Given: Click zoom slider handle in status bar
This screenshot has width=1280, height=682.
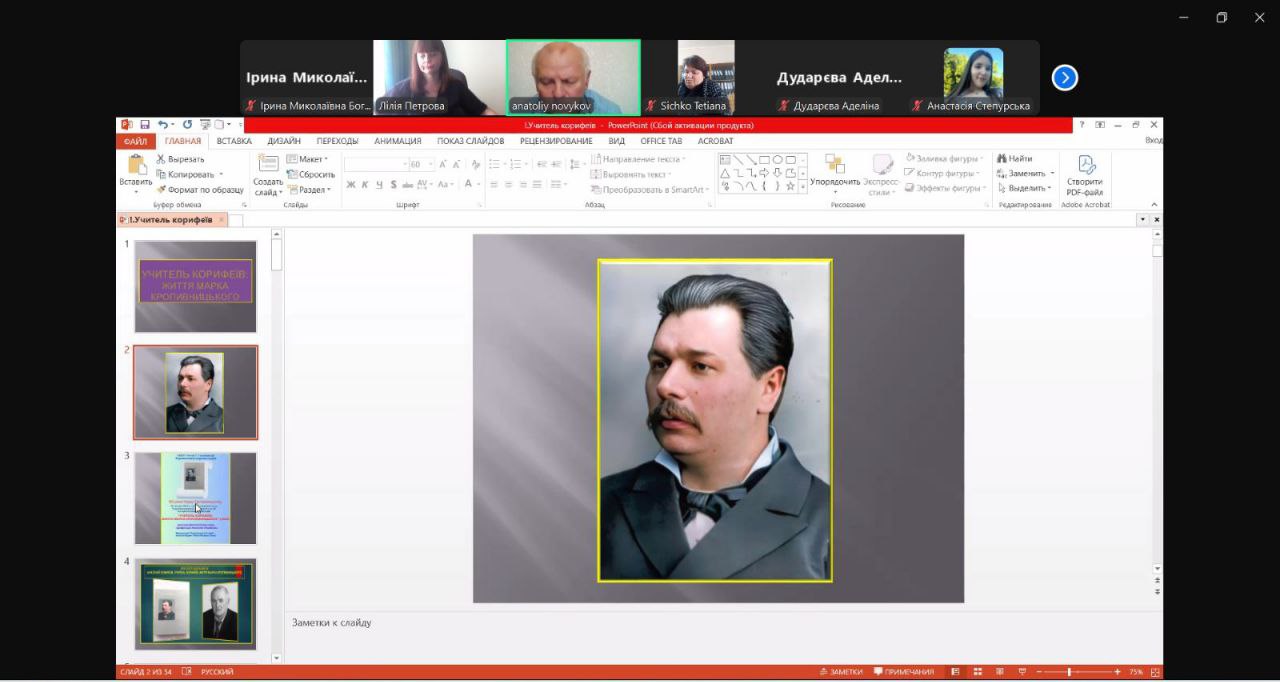Looking at the screenshot, I should (1069, 672).
